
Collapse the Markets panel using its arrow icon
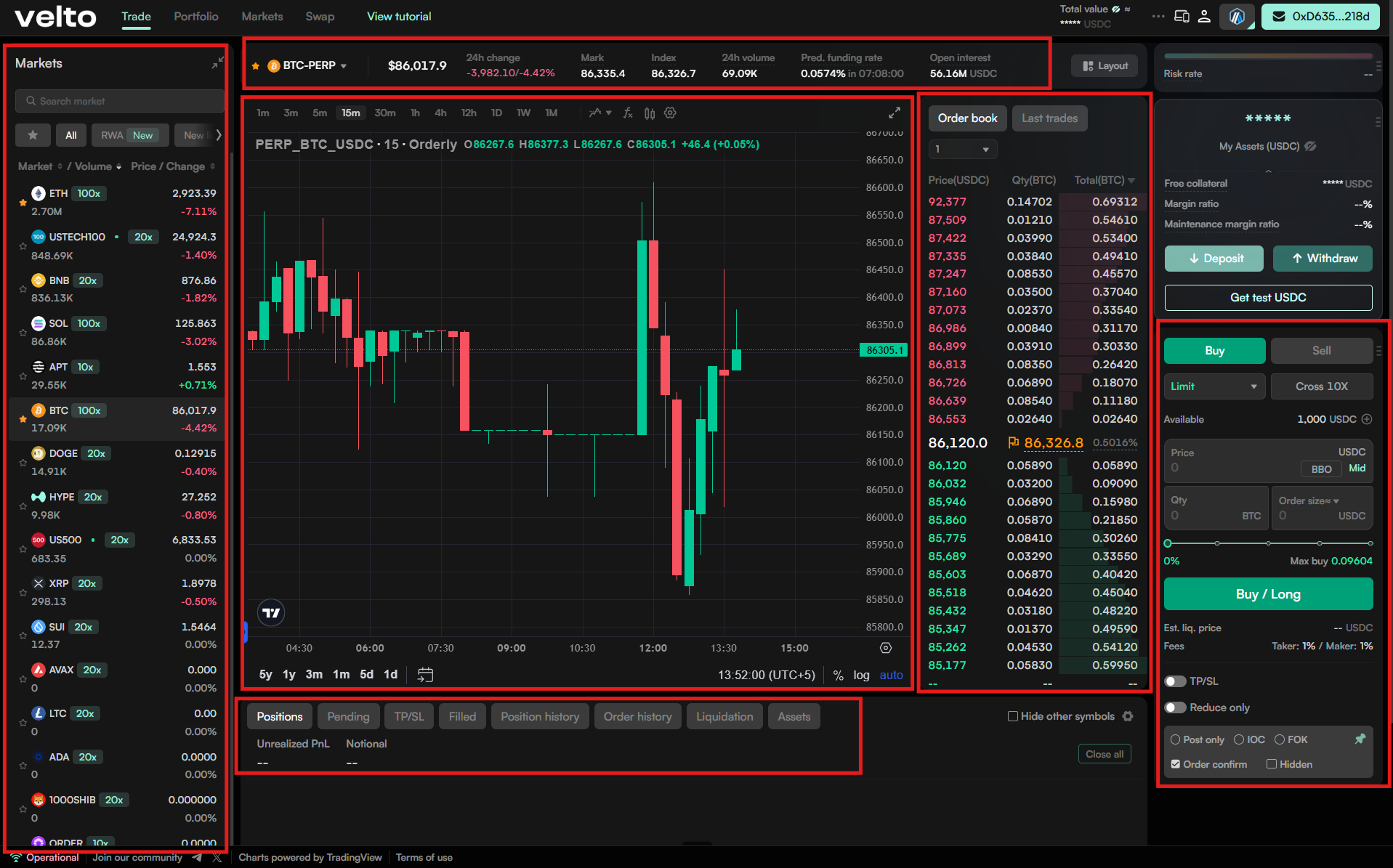click(217, 63)
